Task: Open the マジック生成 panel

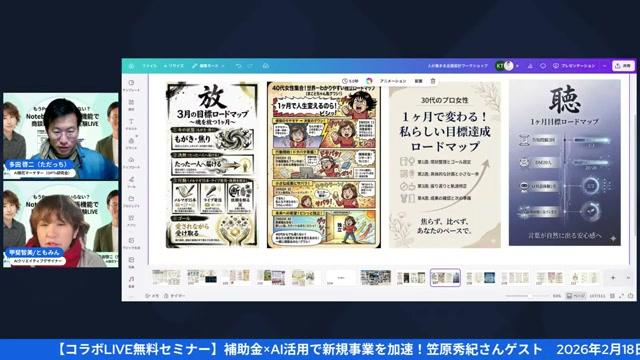Action: [131, 243]
